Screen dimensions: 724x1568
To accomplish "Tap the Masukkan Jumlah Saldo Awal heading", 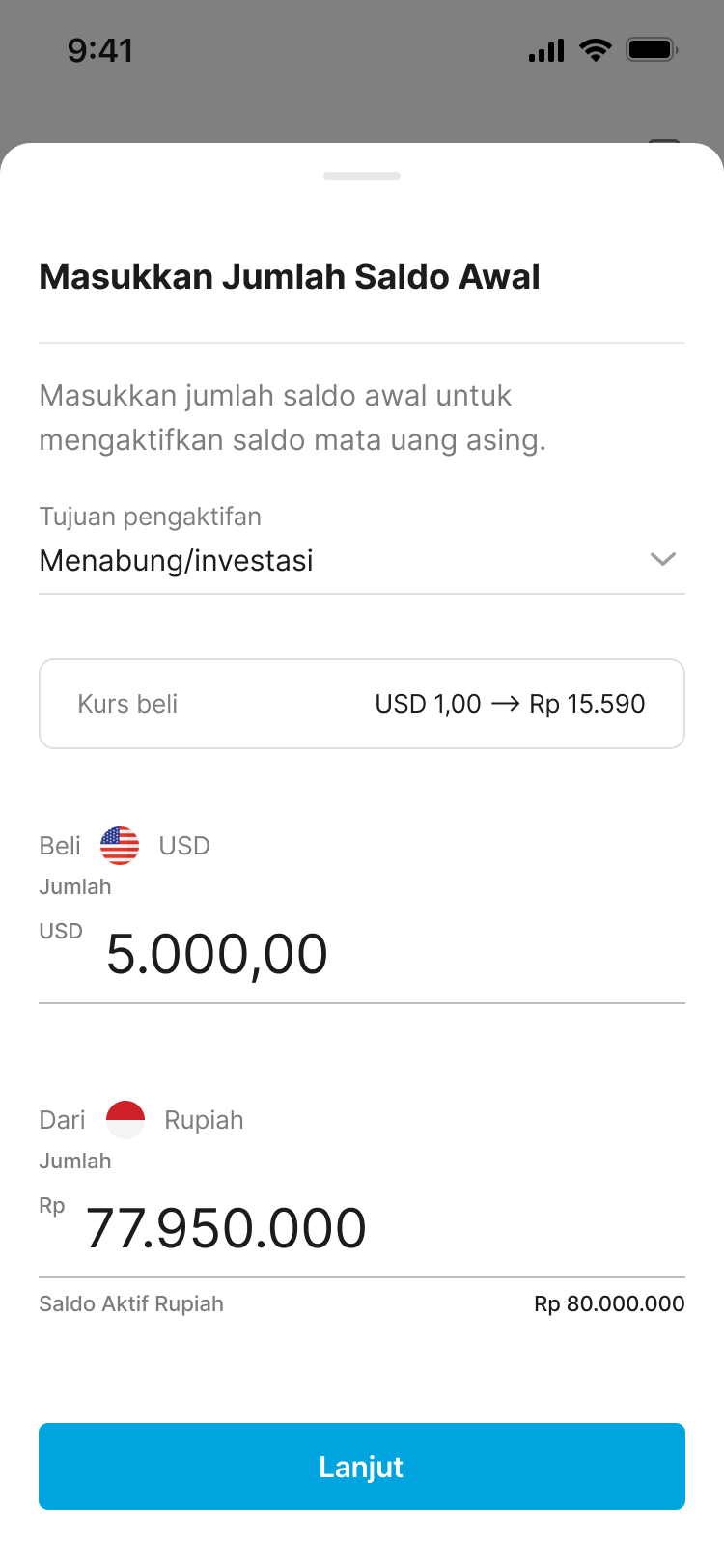I will pos(290,277).
